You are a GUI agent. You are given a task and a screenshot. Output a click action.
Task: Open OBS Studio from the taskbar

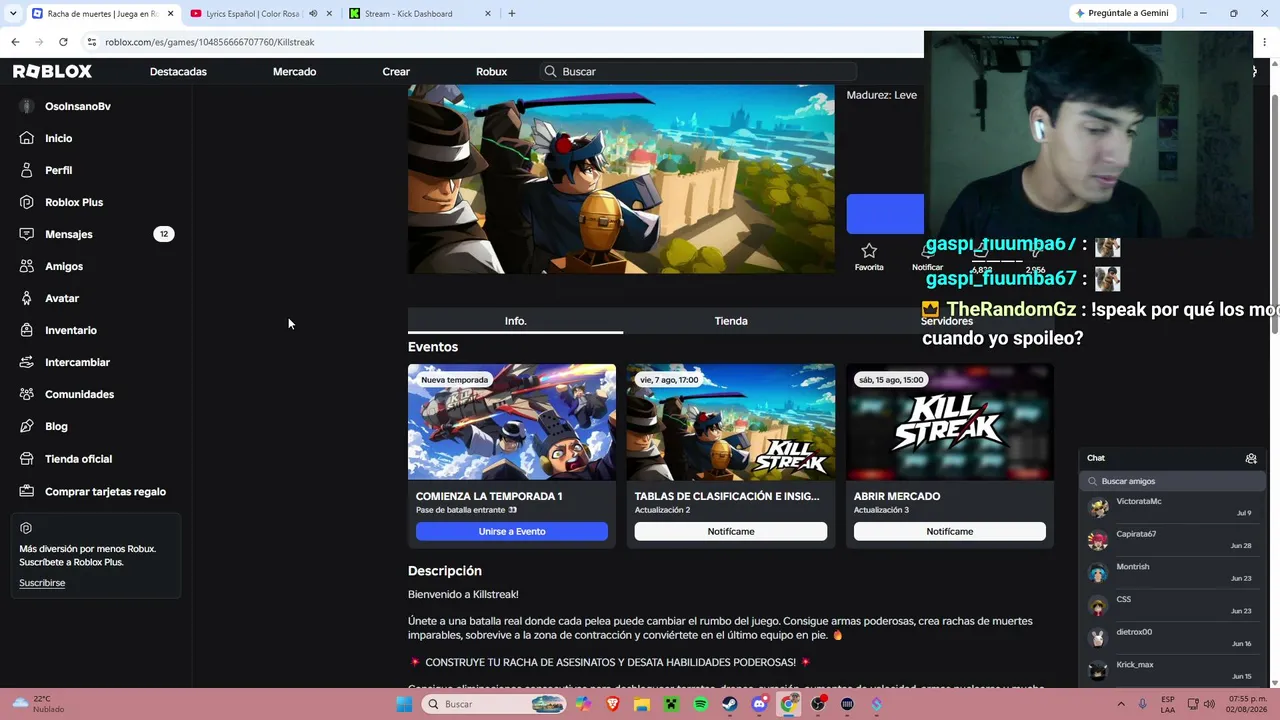[818, 704]
